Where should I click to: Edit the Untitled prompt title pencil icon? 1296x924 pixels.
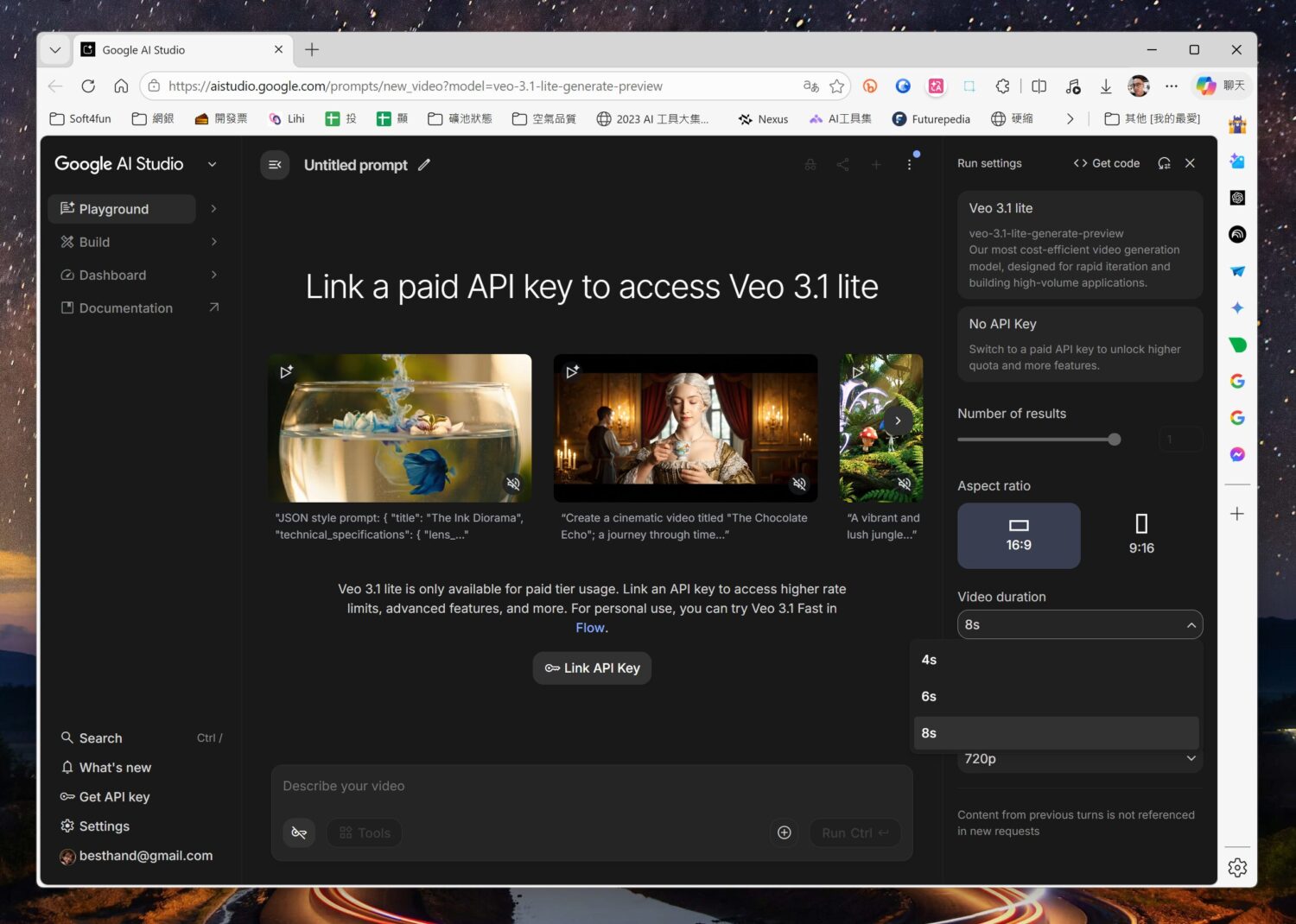pos(424,165)
